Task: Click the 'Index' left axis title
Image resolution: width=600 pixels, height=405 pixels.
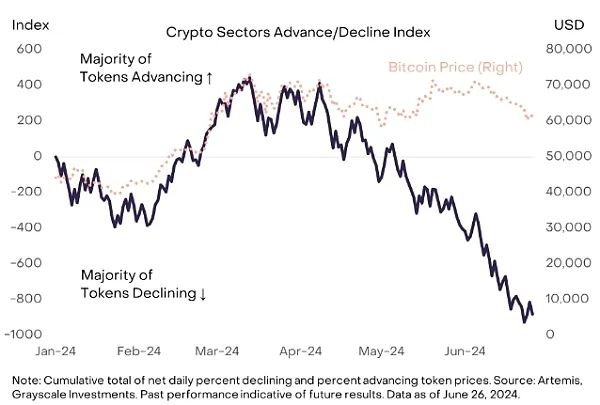Action: (x=31, y=25)
